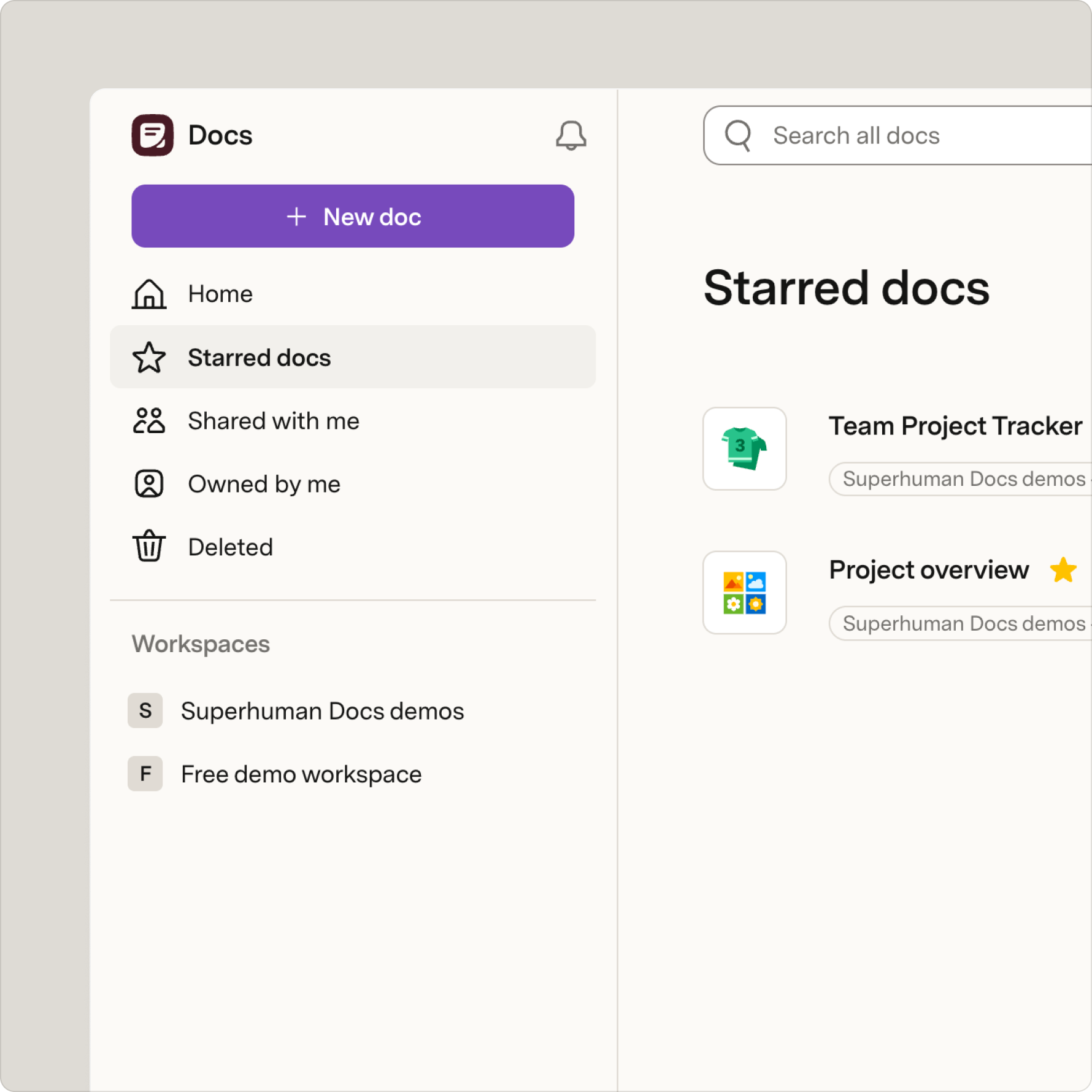Go to Home

point(353,294)
